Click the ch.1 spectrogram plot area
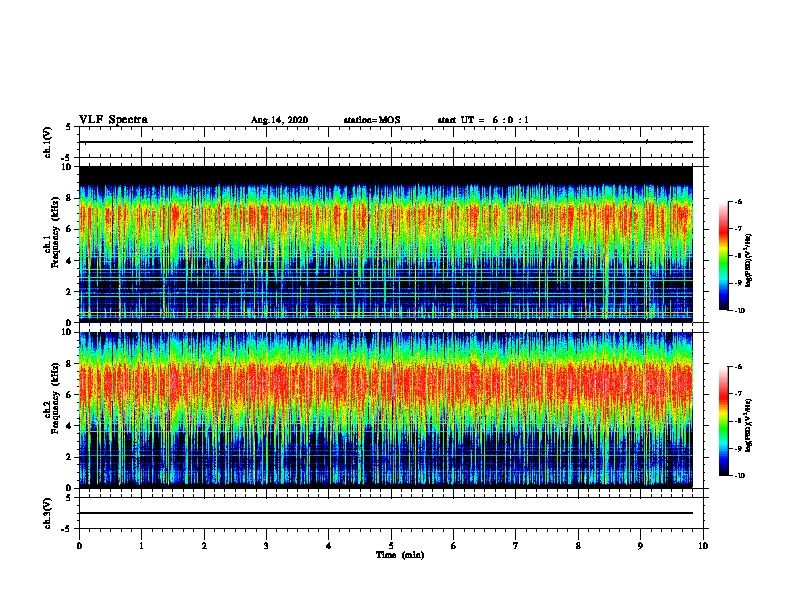Viewport: 792px width, 612px height. [x=386, y=244]
